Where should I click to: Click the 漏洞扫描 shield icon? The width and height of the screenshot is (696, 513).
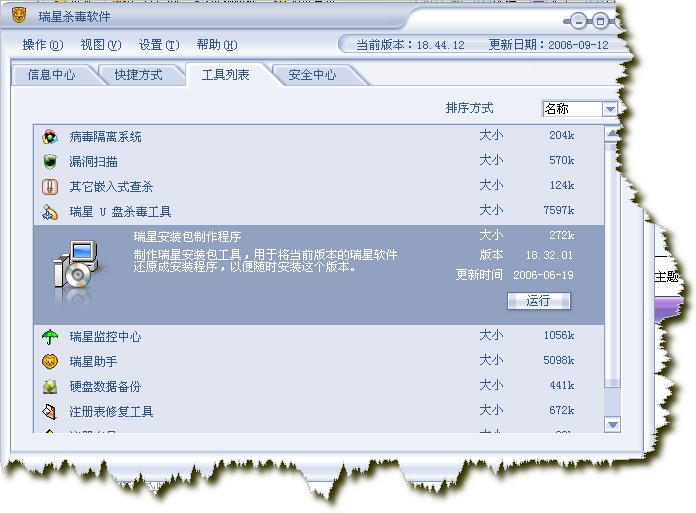pyautogui.click(x=50, y=162)
